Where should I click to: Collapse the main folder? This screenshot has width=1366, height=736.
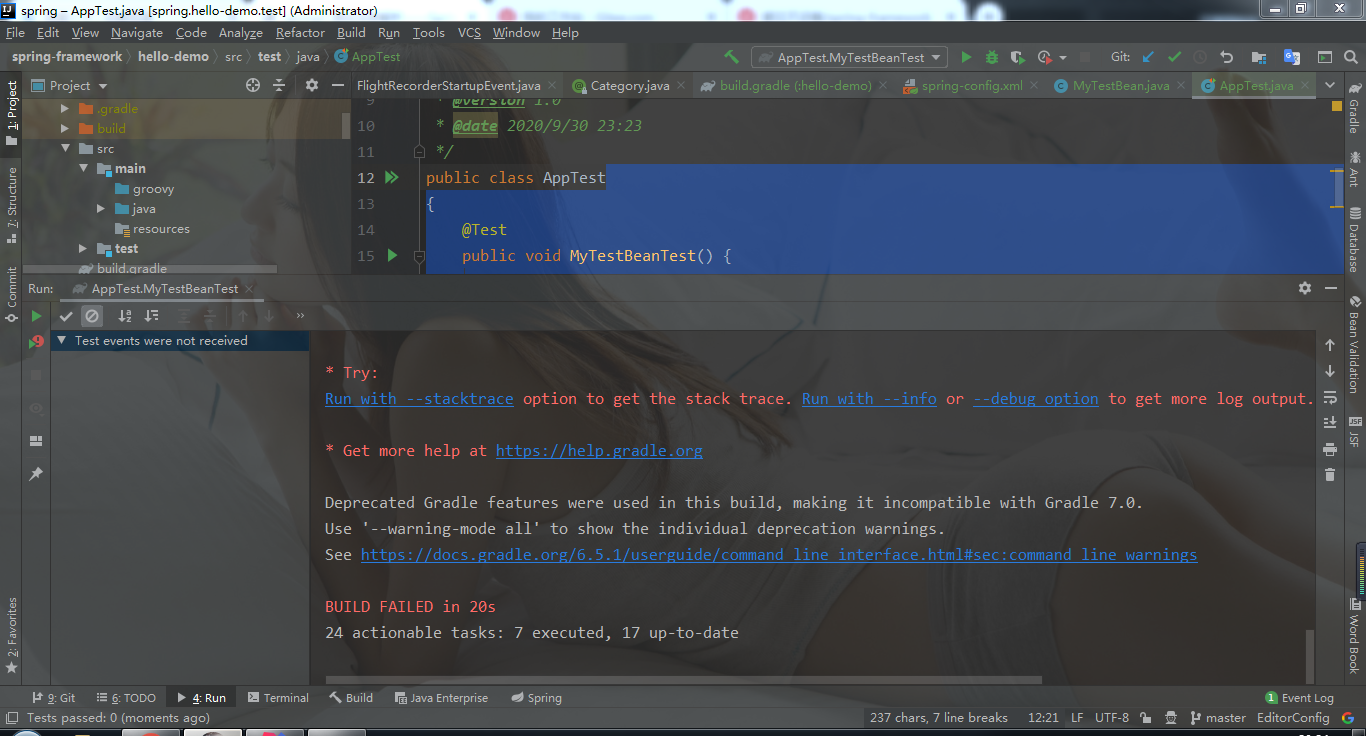click(x=84, y=168)
